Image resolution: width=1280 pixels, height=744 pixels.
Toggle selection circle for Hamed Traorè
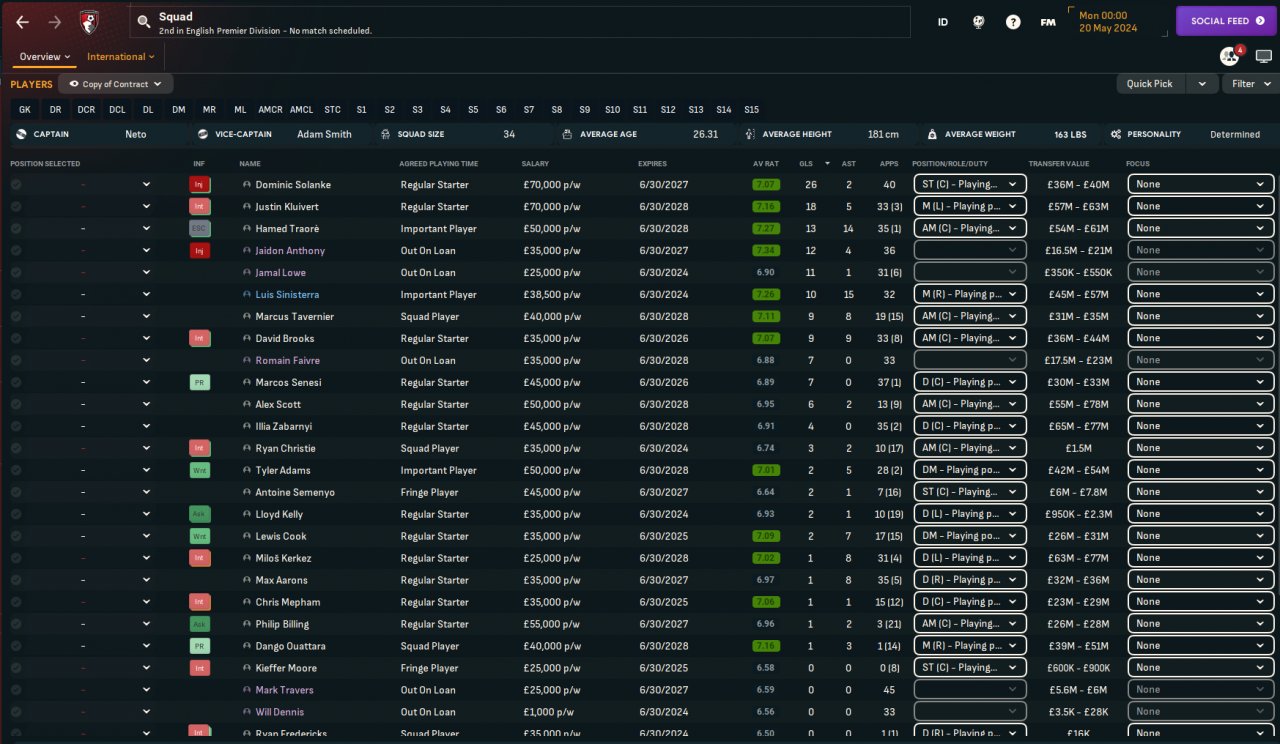[x=16, y=229]
